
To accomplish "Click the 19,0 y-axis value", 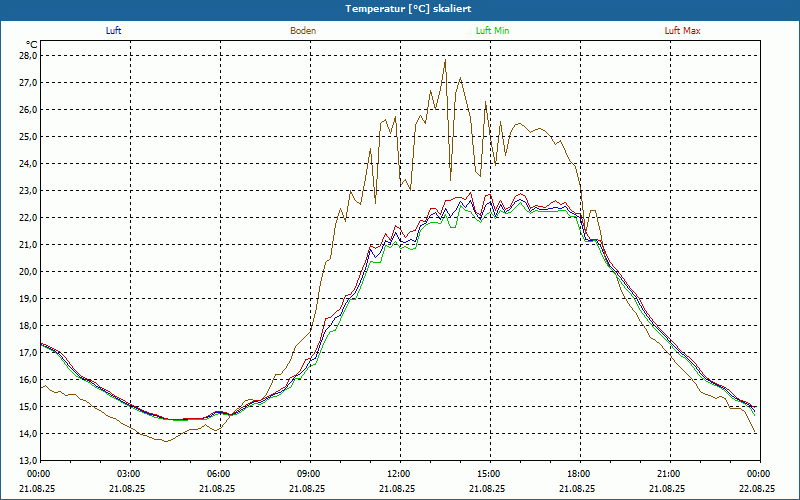I will point(29,299).
